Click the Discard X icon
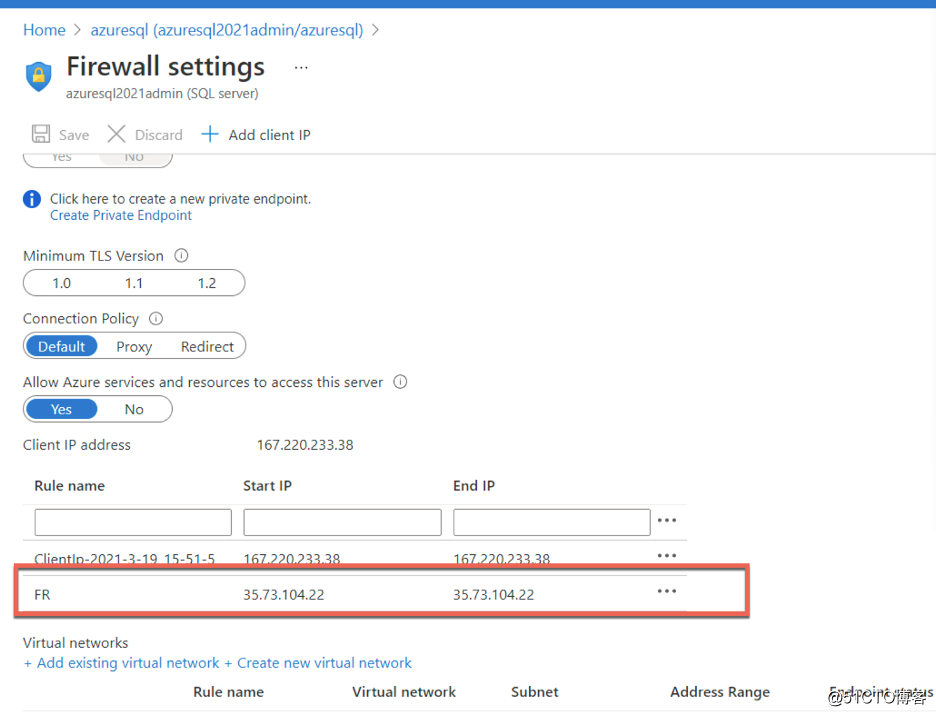The image size is (936, 716). pos(116,134)
